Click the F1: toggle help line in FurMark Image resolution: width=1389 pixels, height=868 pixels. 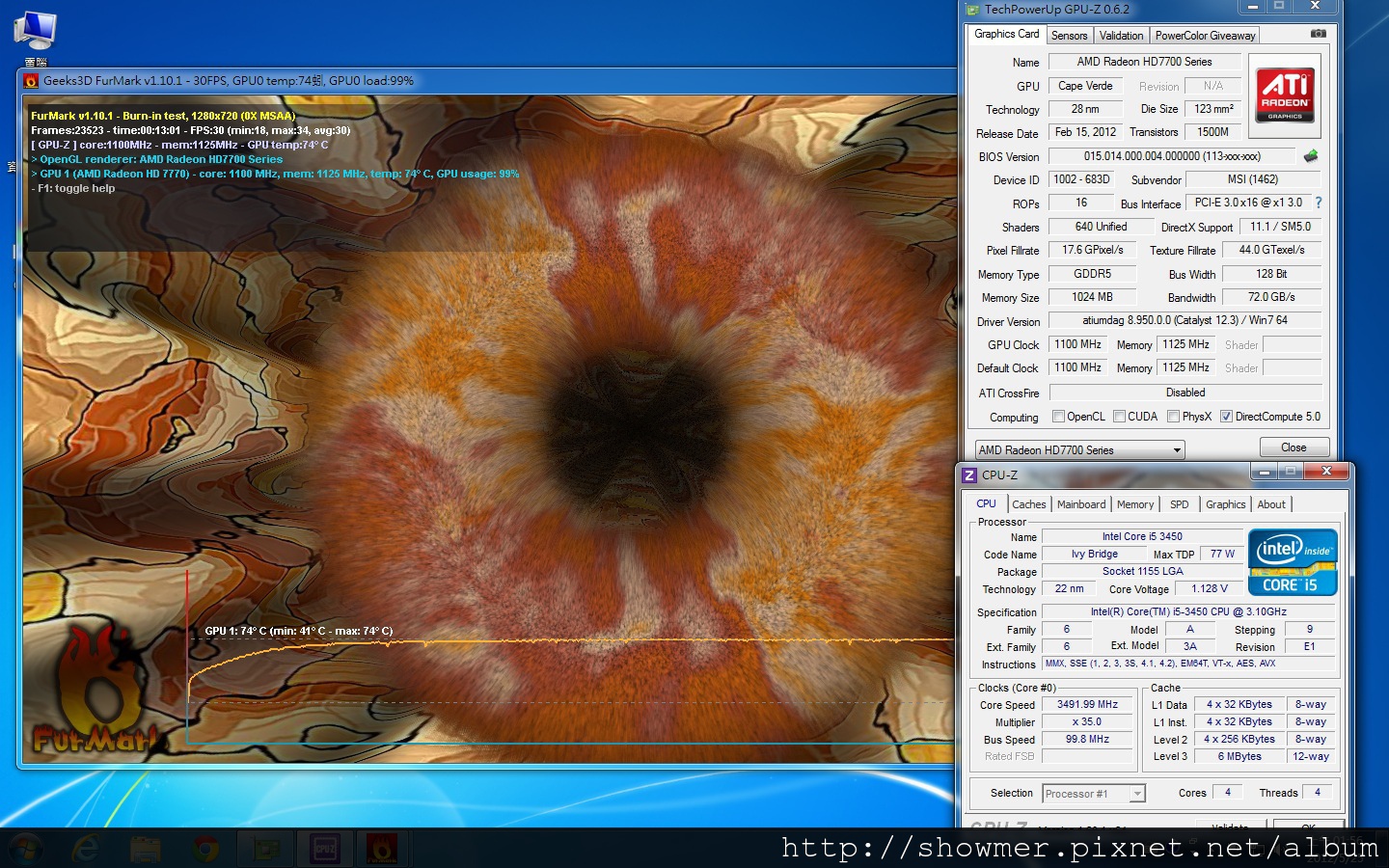pyautogui.click(x=73, y=188)
